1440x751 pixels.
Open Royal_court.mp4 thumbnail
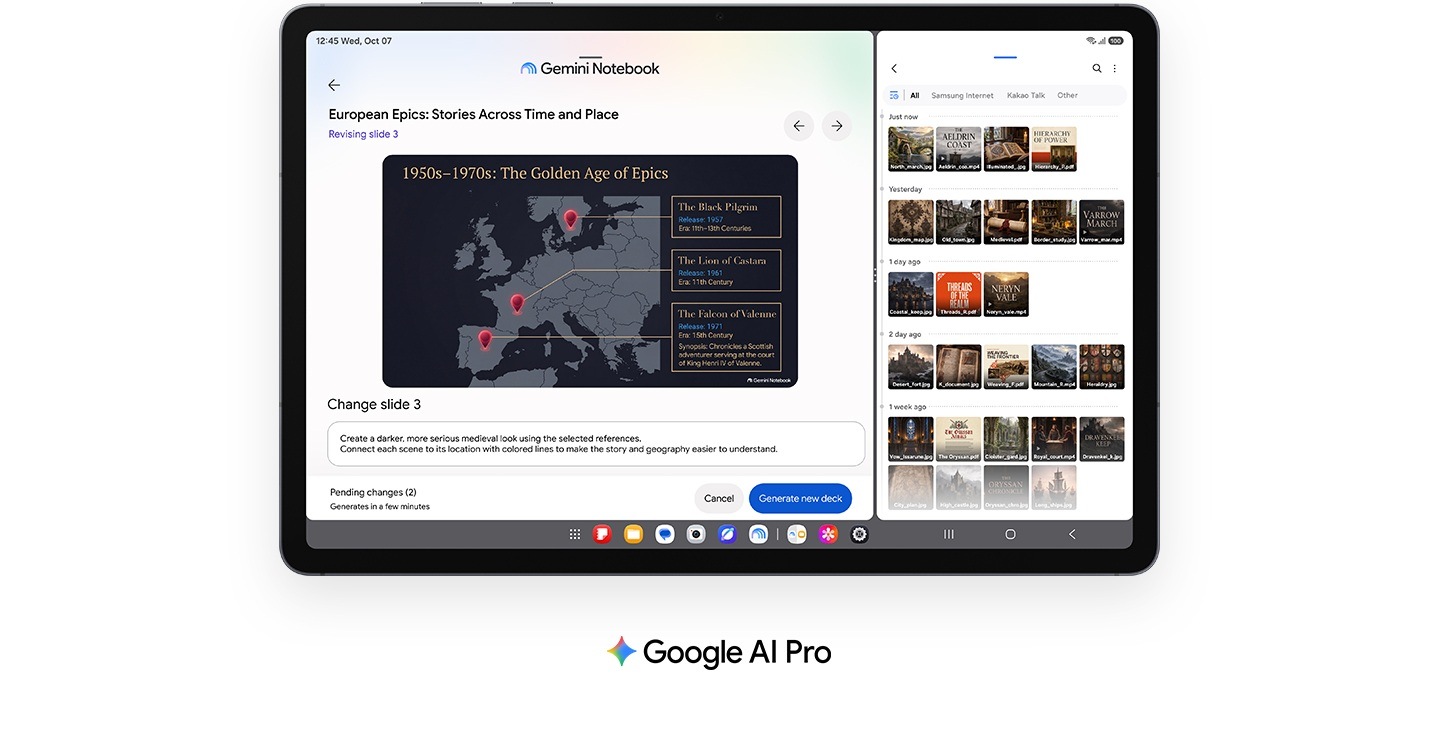pos(1054,440)
